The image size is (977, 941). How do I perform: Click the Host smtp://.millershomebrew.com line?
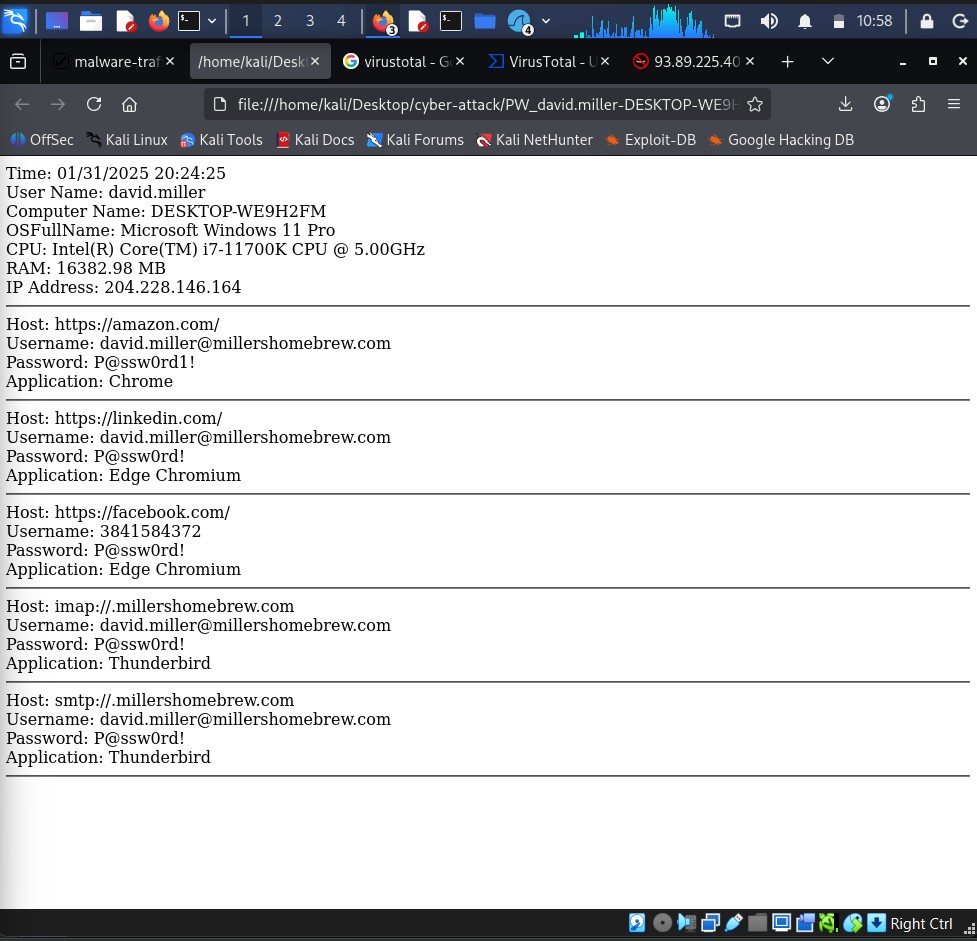click(150, 700)
